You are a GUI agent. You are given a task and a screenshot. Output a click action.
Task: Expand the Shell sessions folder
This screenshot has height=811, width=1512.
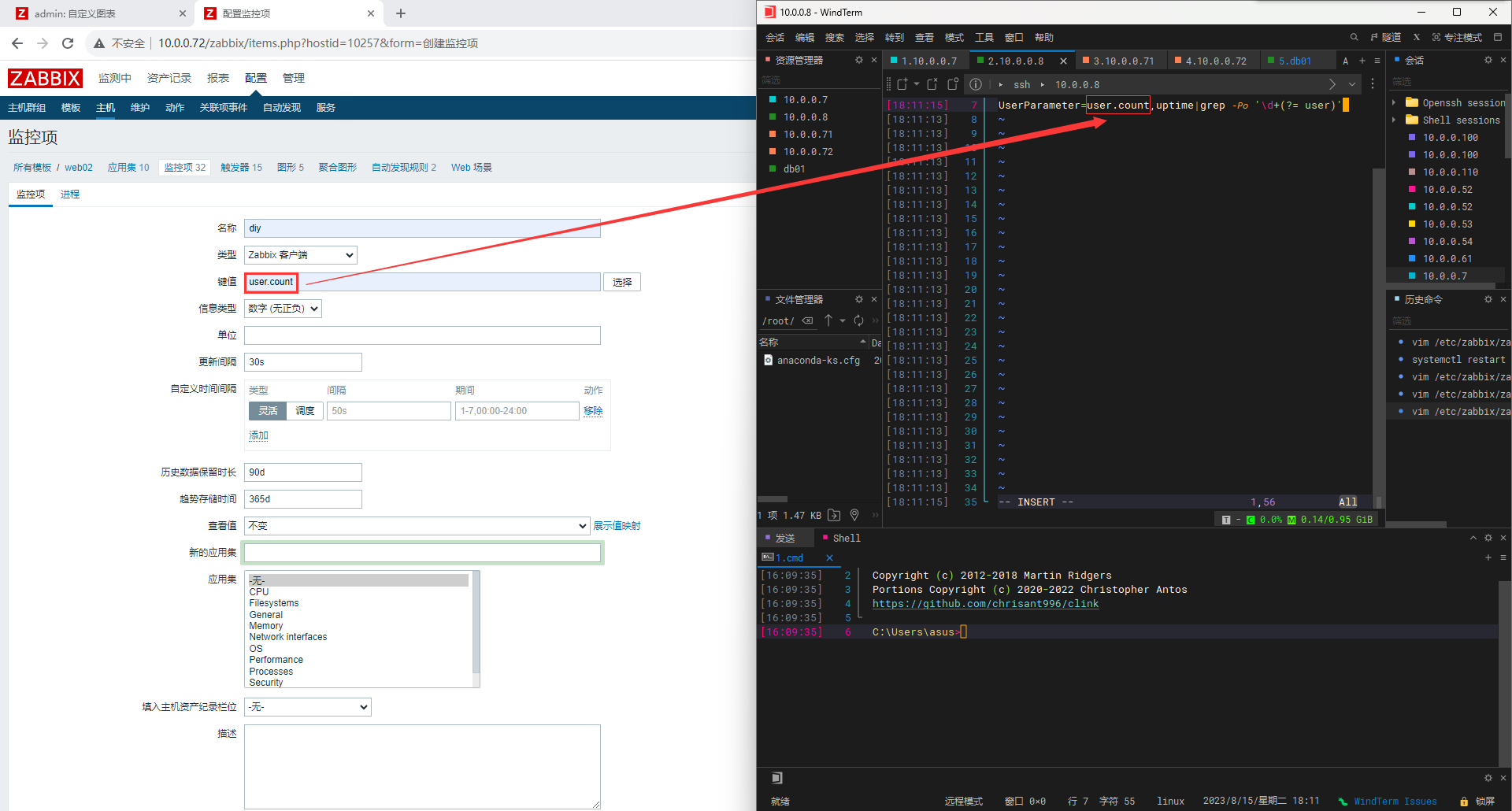tap(1394, 120)
